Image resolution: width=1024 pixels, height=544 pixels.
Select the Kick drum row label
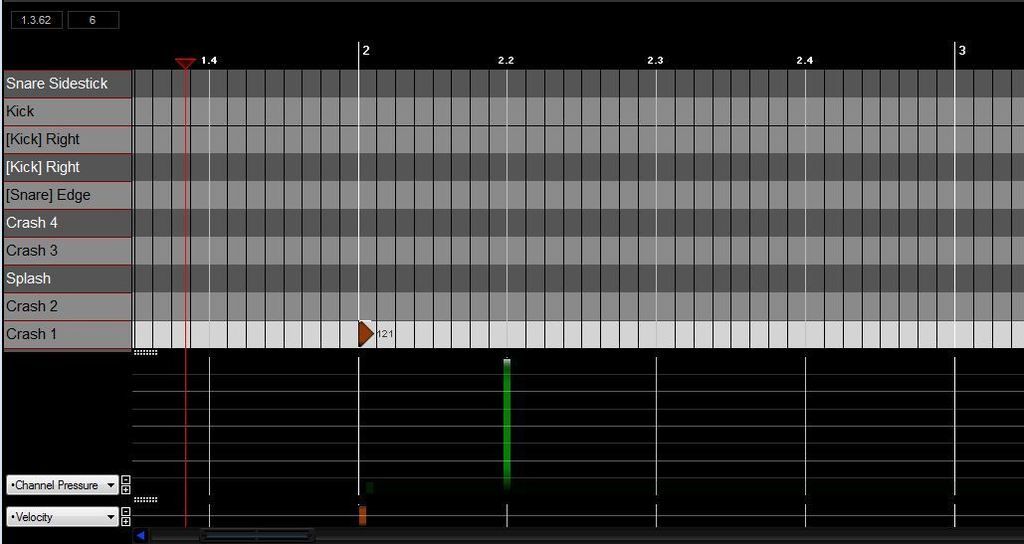pos(68,112)
